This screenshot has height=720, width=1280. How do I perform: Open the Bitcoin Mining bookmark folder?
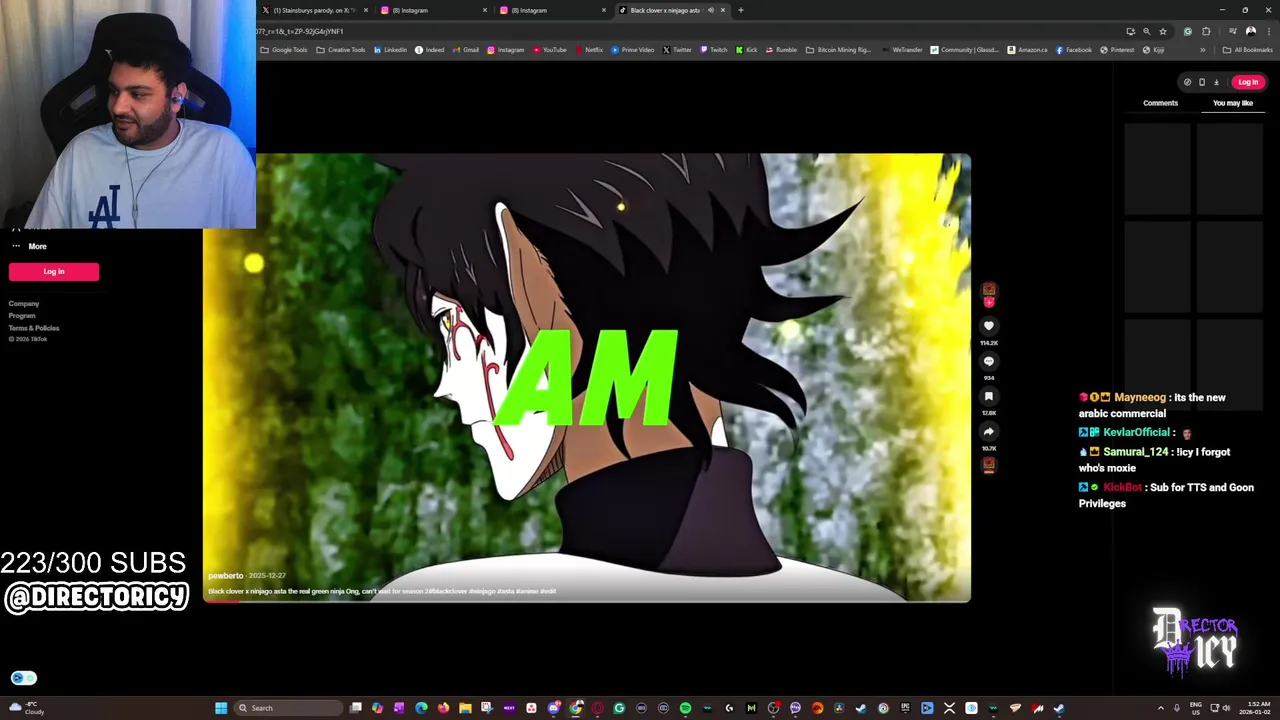coord(838,50)
